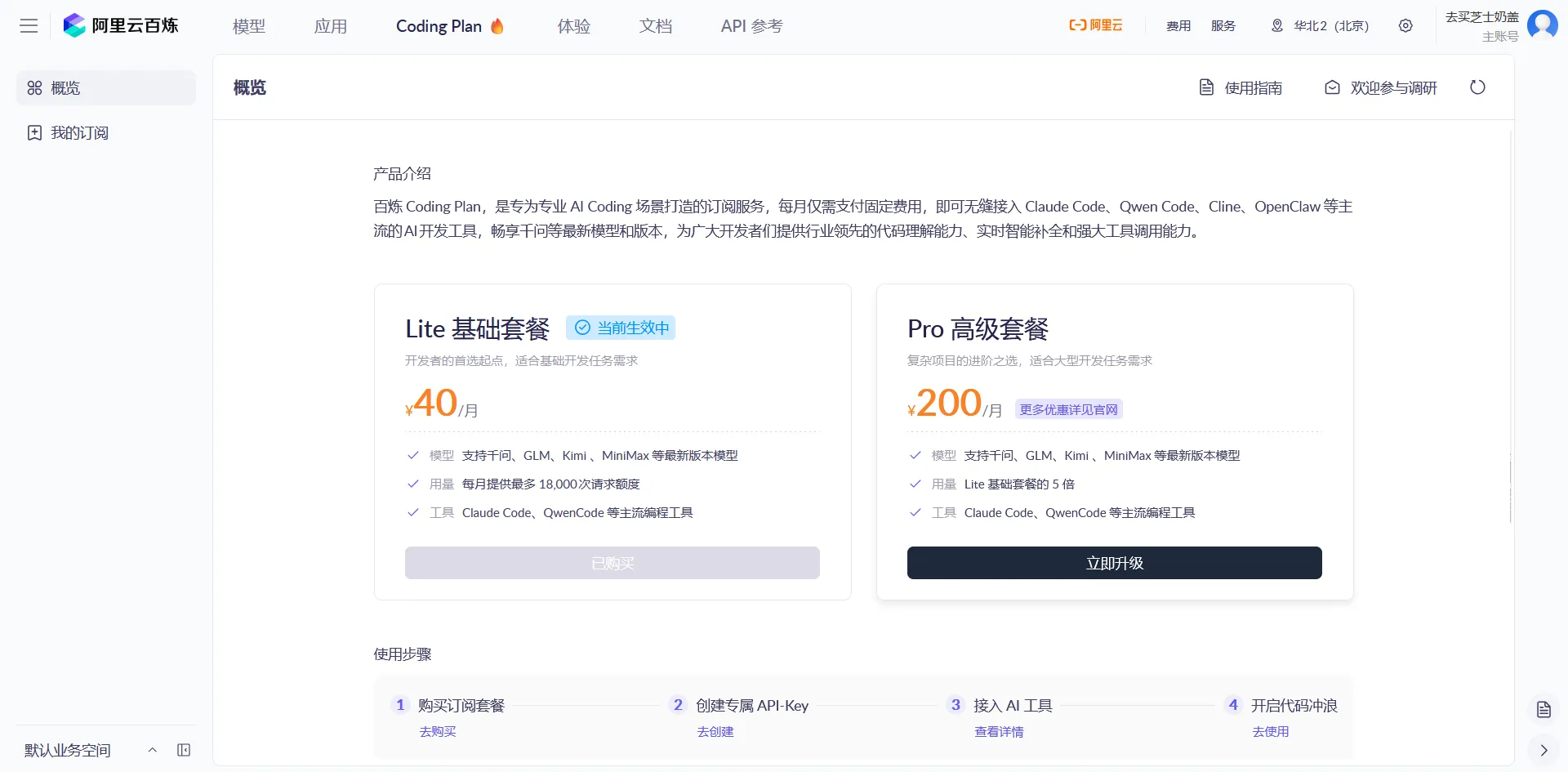Click the ¥200/月 price
The image size is (1568, 772).
tap(955, 404)
